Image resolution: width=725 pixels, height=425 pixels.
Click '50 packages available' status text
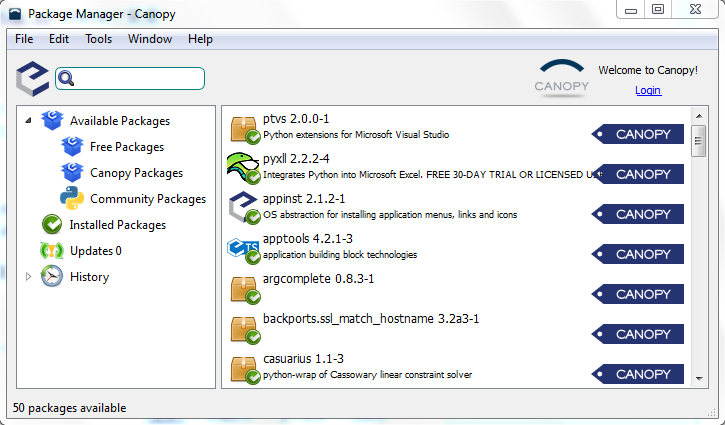(x=69, y=408)
